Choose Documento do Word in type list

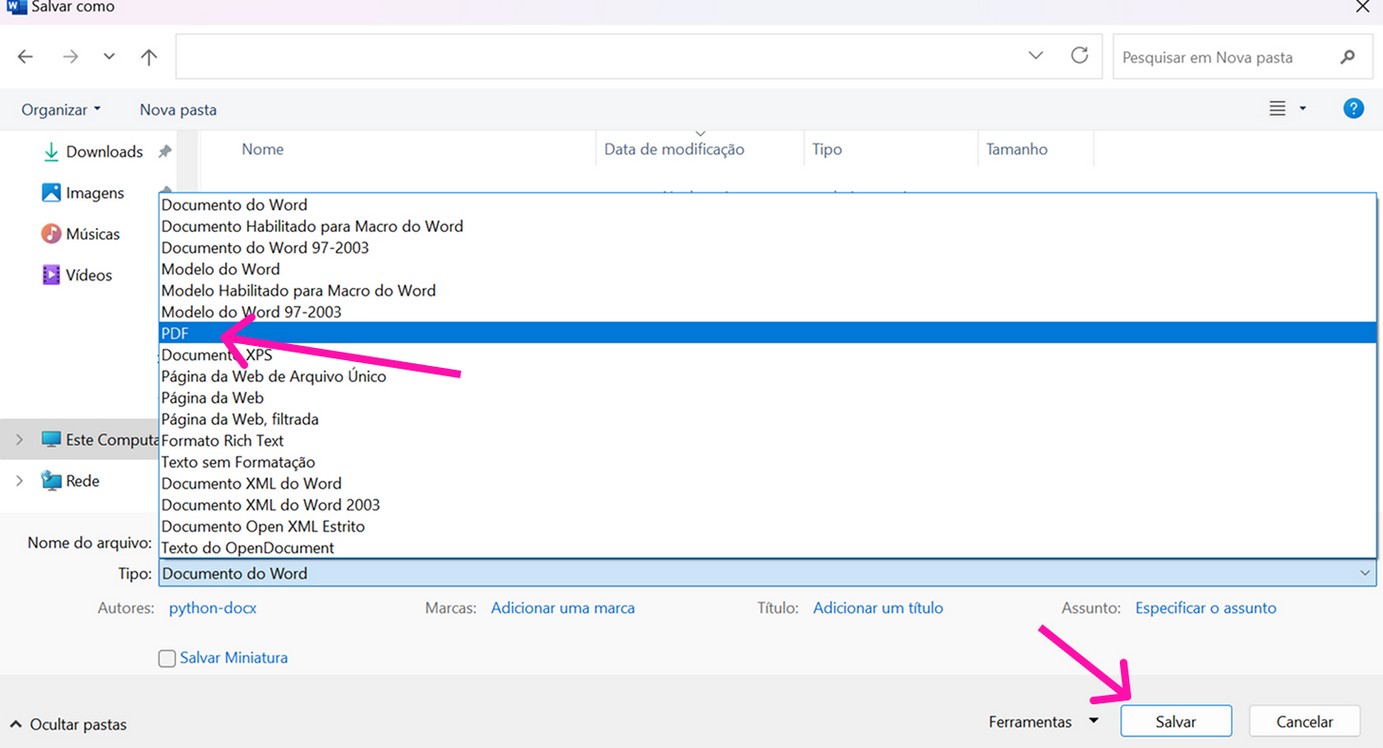[x=767, y=205]
